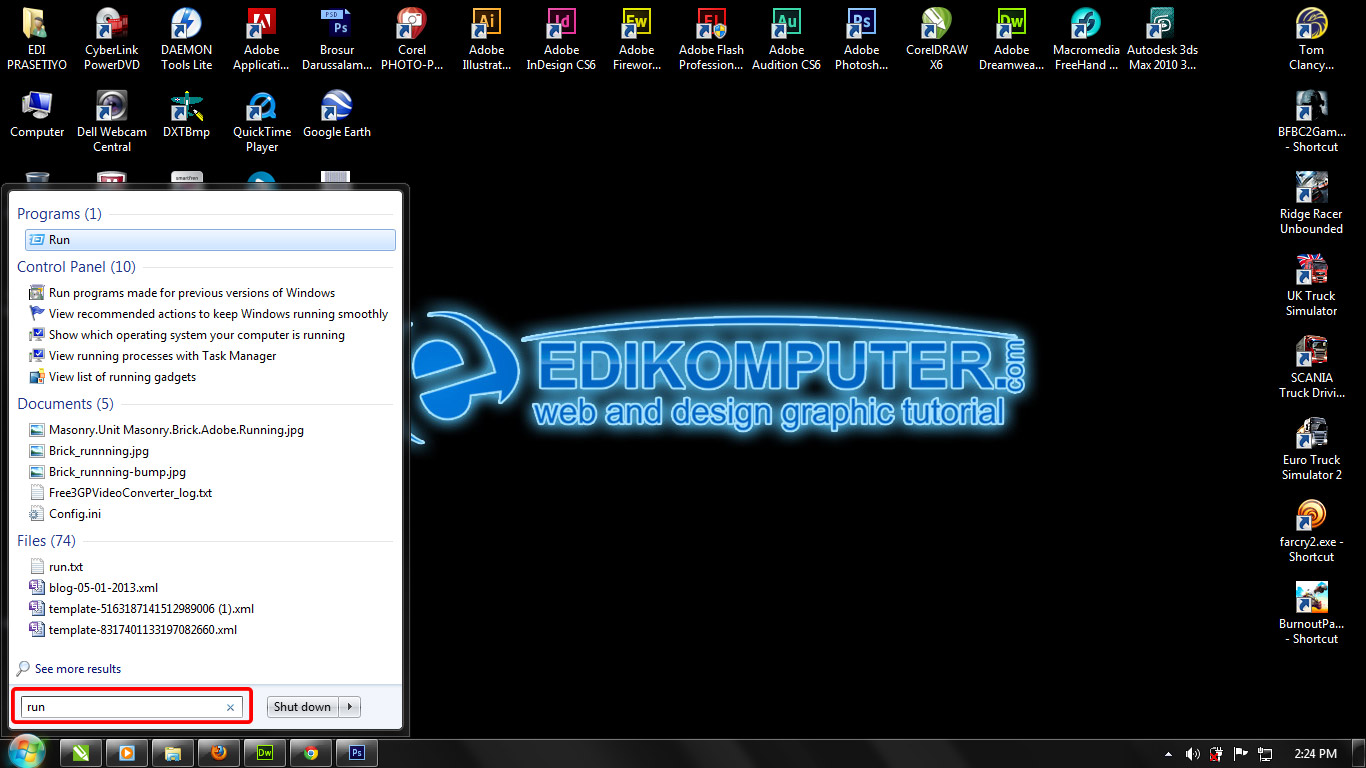Open the volume speaker tray icon
Viewport: 1366px width, 768px height.
click(x=1192, y=754)
